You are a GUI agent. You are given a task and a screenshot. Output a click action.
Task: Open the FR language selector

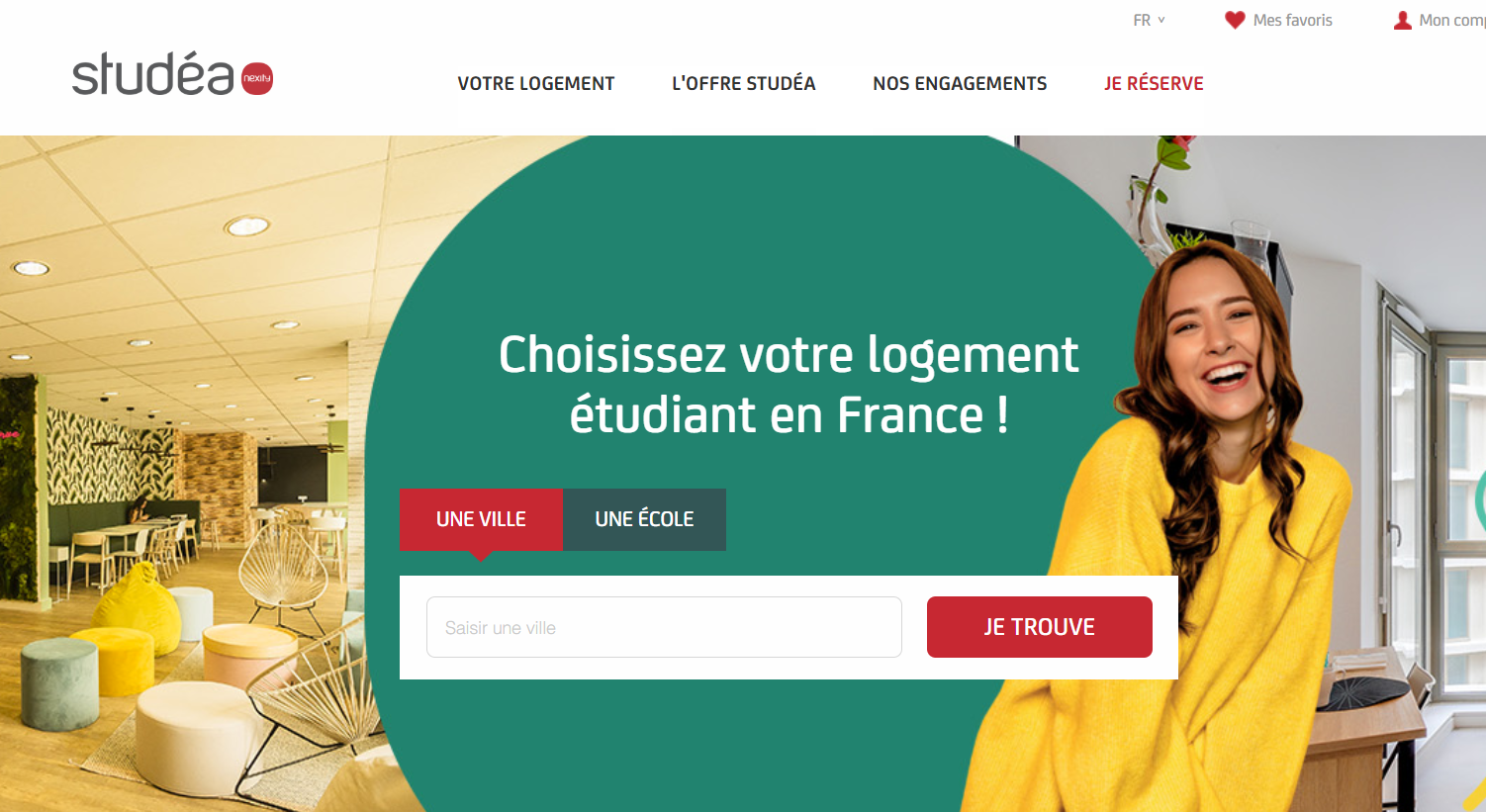[1149, 20]
